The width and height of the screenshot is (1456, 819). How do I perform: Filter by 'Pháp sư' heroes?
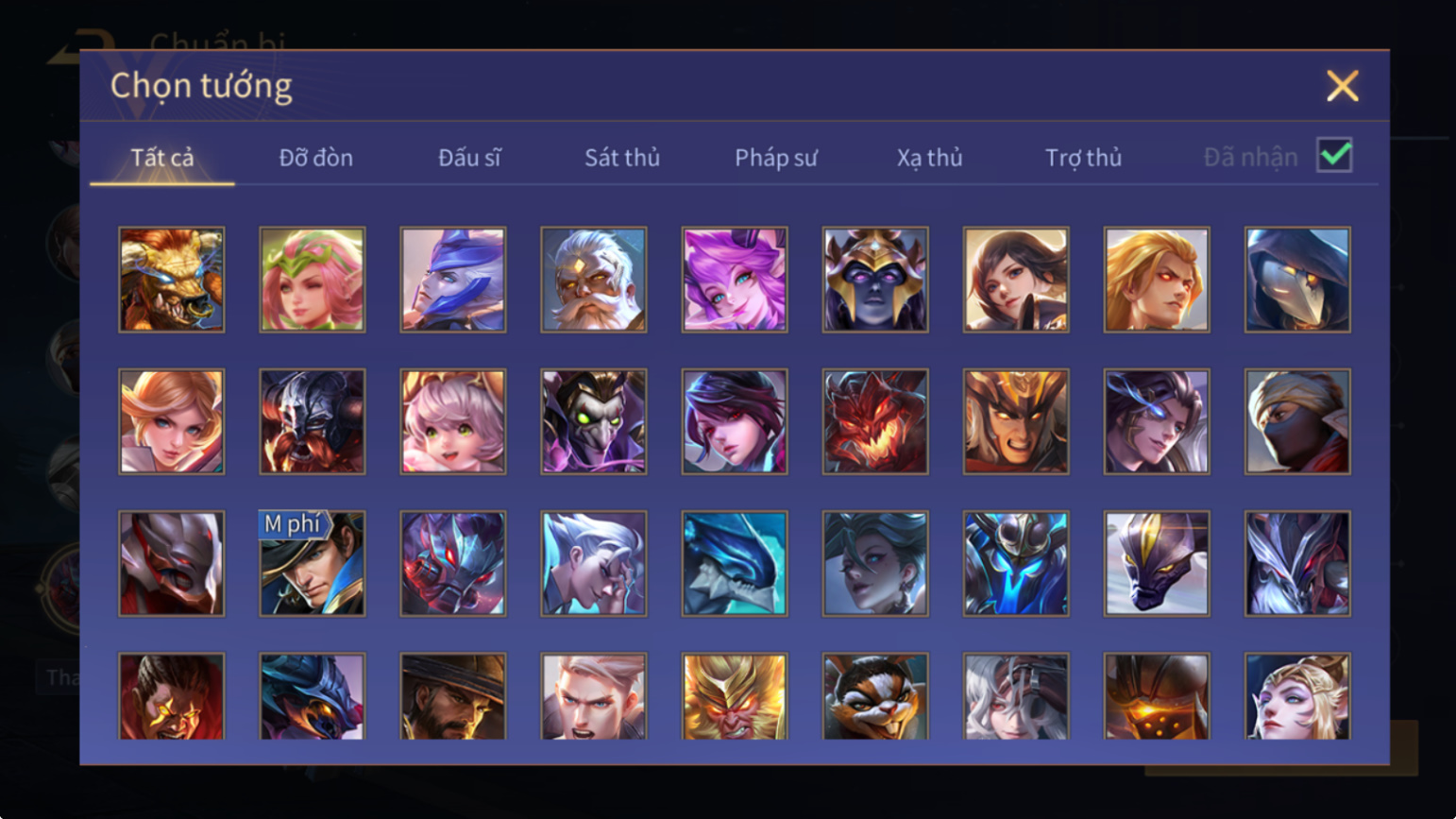point(776,158)
